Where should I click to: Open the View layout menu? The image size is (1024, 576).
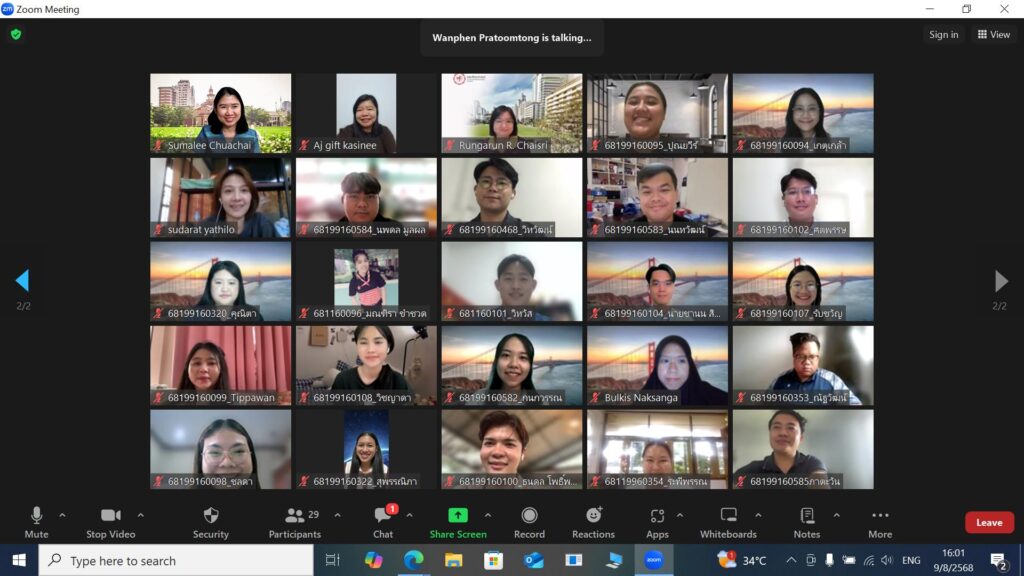click(994, 35)
